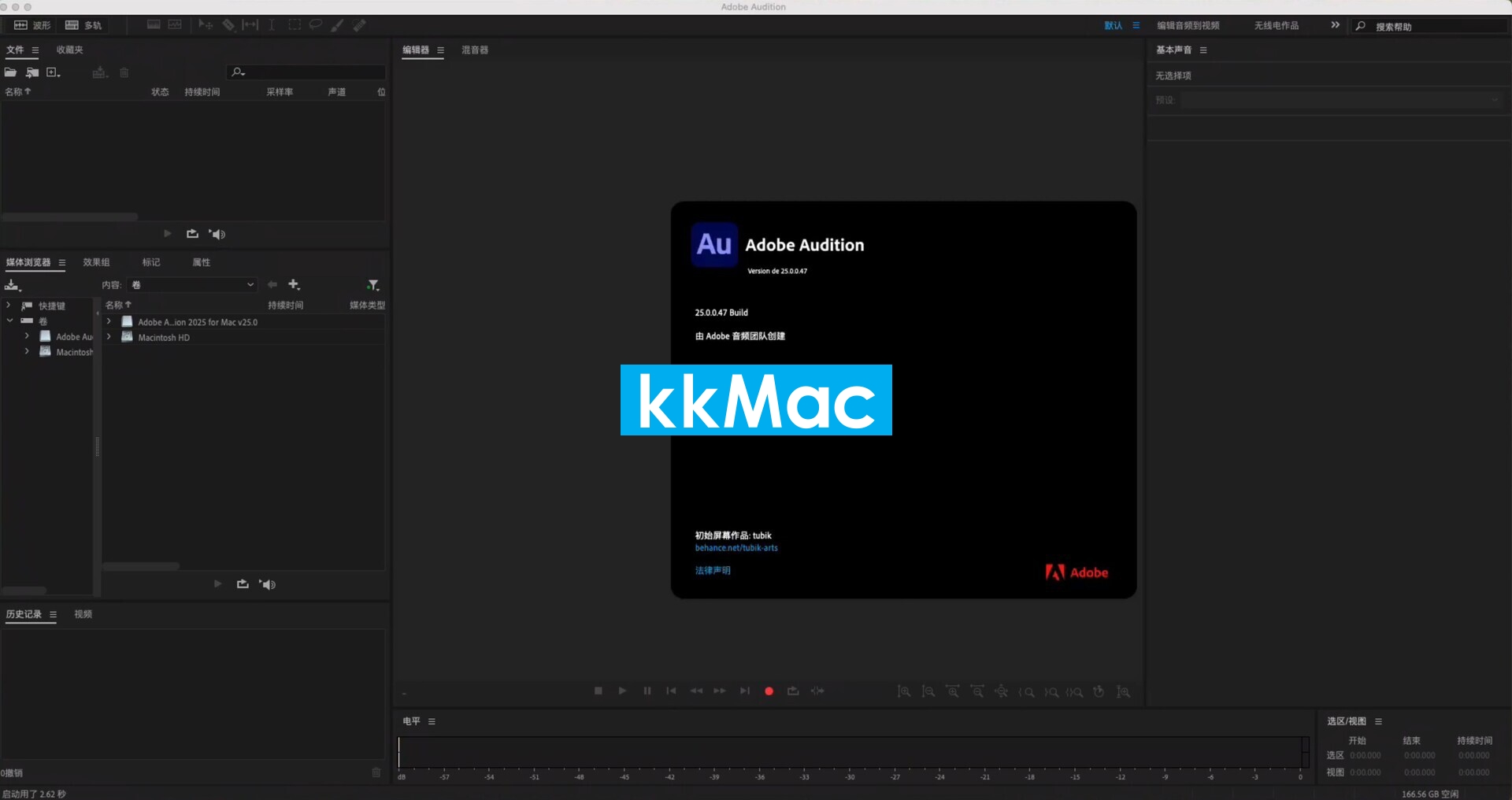Viewport: 1512px width, 800px height.
Task: Toggle the spectral frequency display icon
Action: click(154, 25)
